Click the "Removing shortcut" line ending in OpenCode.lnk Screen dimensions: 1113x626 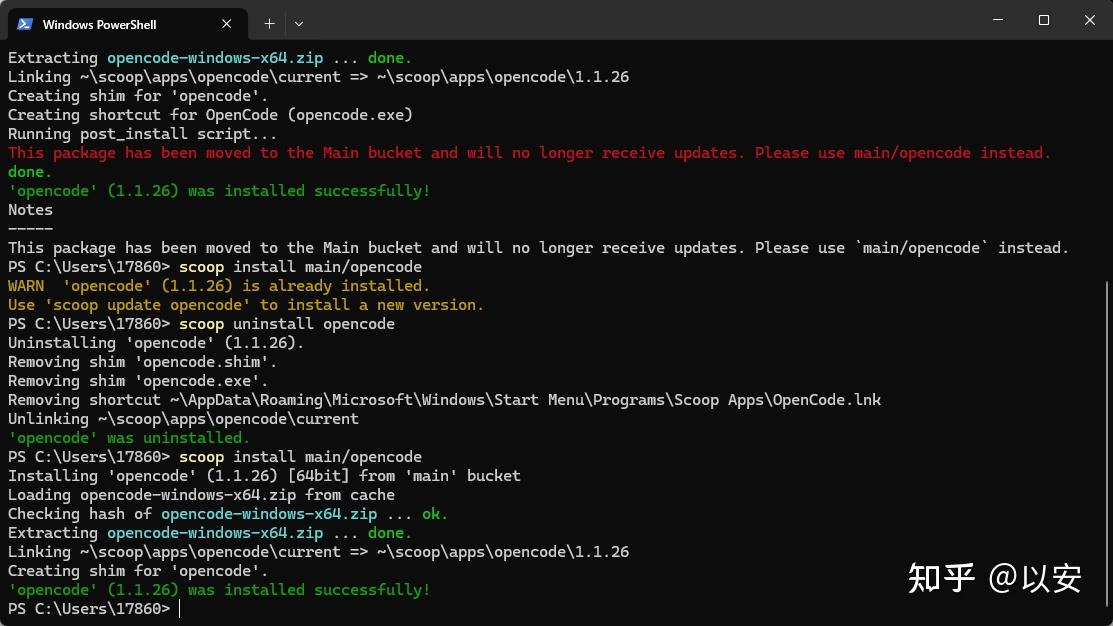click(x=444, y=400)
